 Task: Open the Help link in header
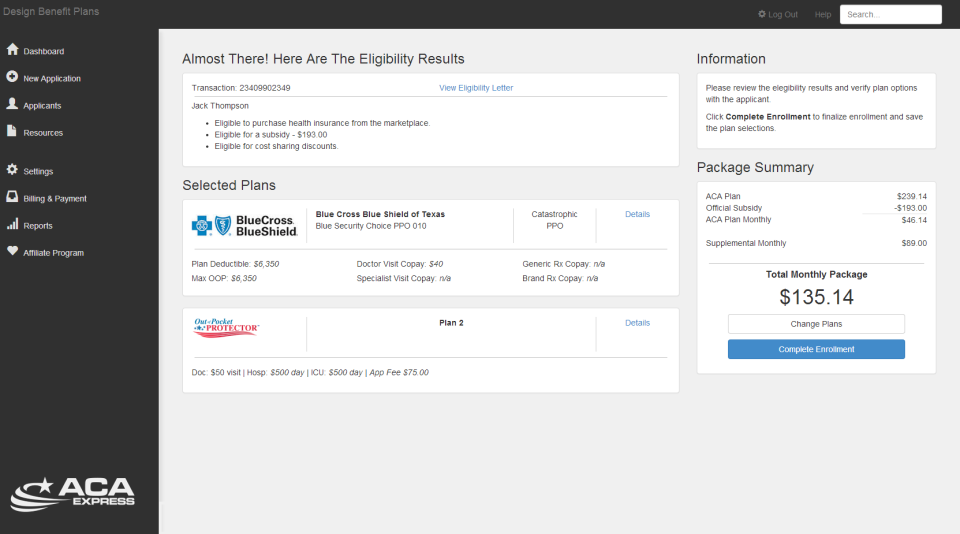point(823,14)
